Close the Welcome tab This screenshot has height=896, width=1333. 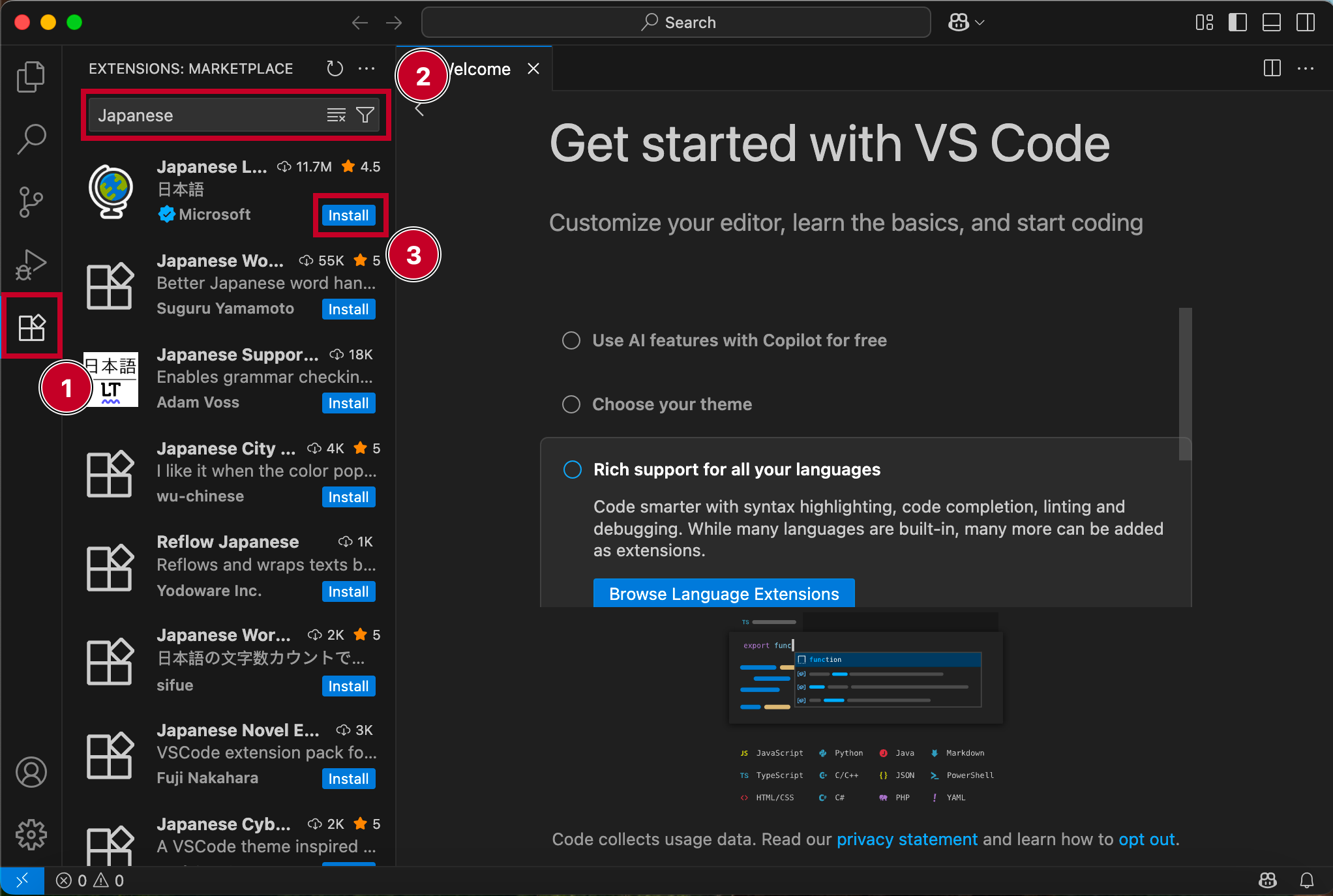click(x=533, y=68)
